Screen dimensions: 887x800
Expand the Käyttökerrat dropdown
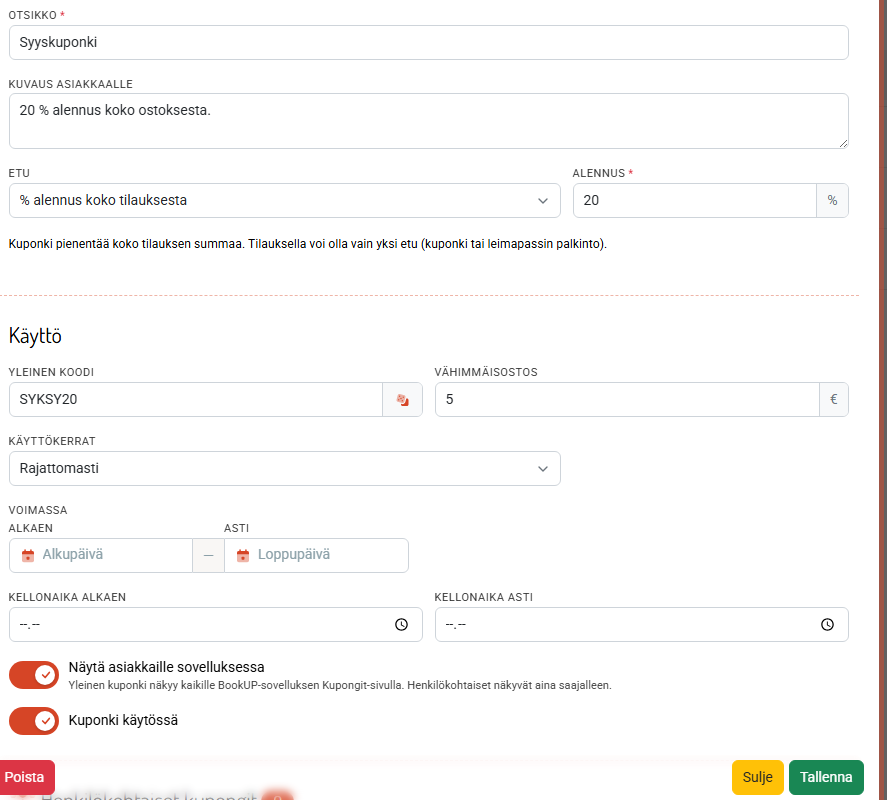pos(285,468)
